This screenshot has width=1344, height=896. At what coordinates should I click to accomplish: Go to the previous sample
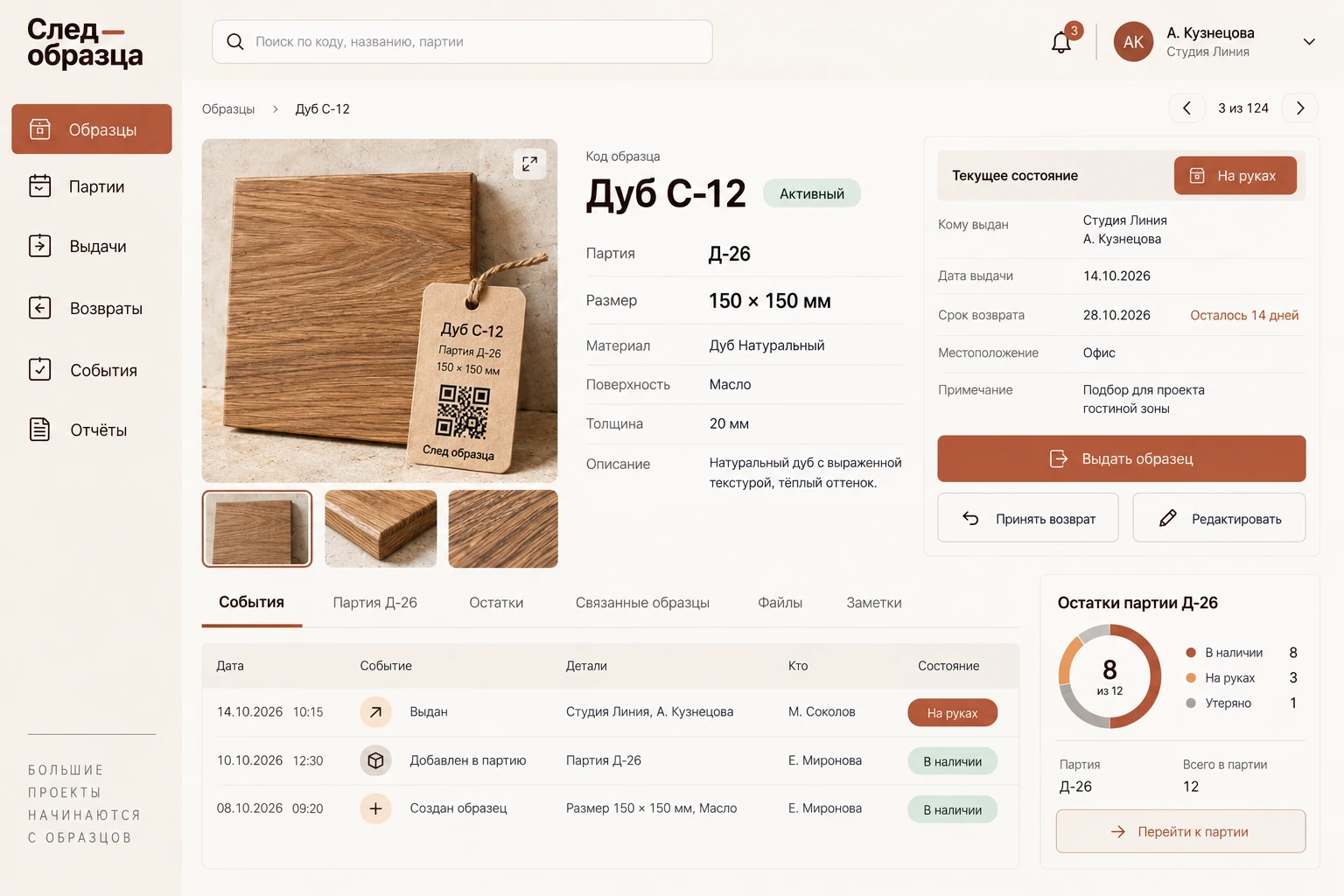pos(1187,108)
